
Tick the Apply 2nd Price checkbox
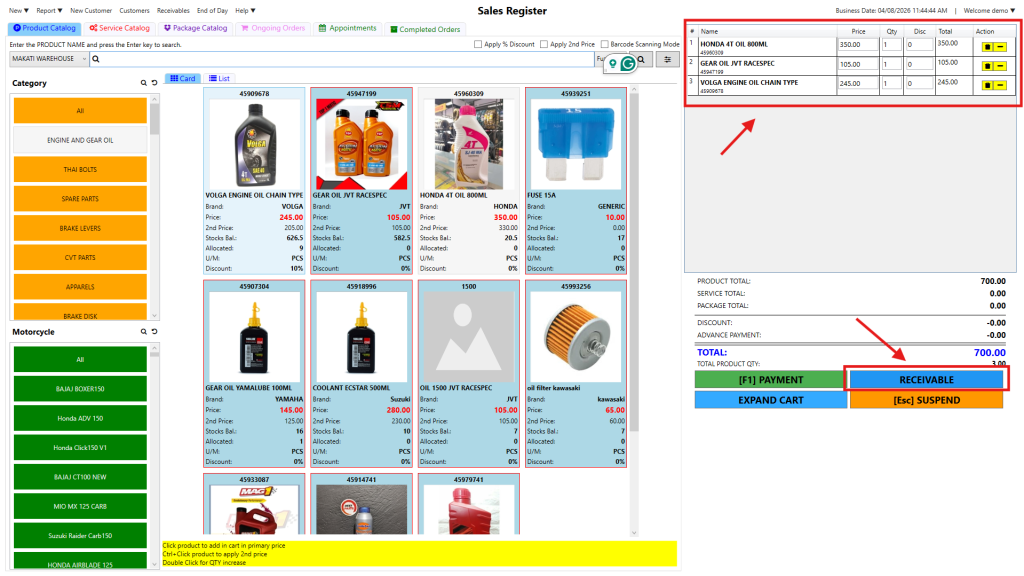(x=544, y=44)
